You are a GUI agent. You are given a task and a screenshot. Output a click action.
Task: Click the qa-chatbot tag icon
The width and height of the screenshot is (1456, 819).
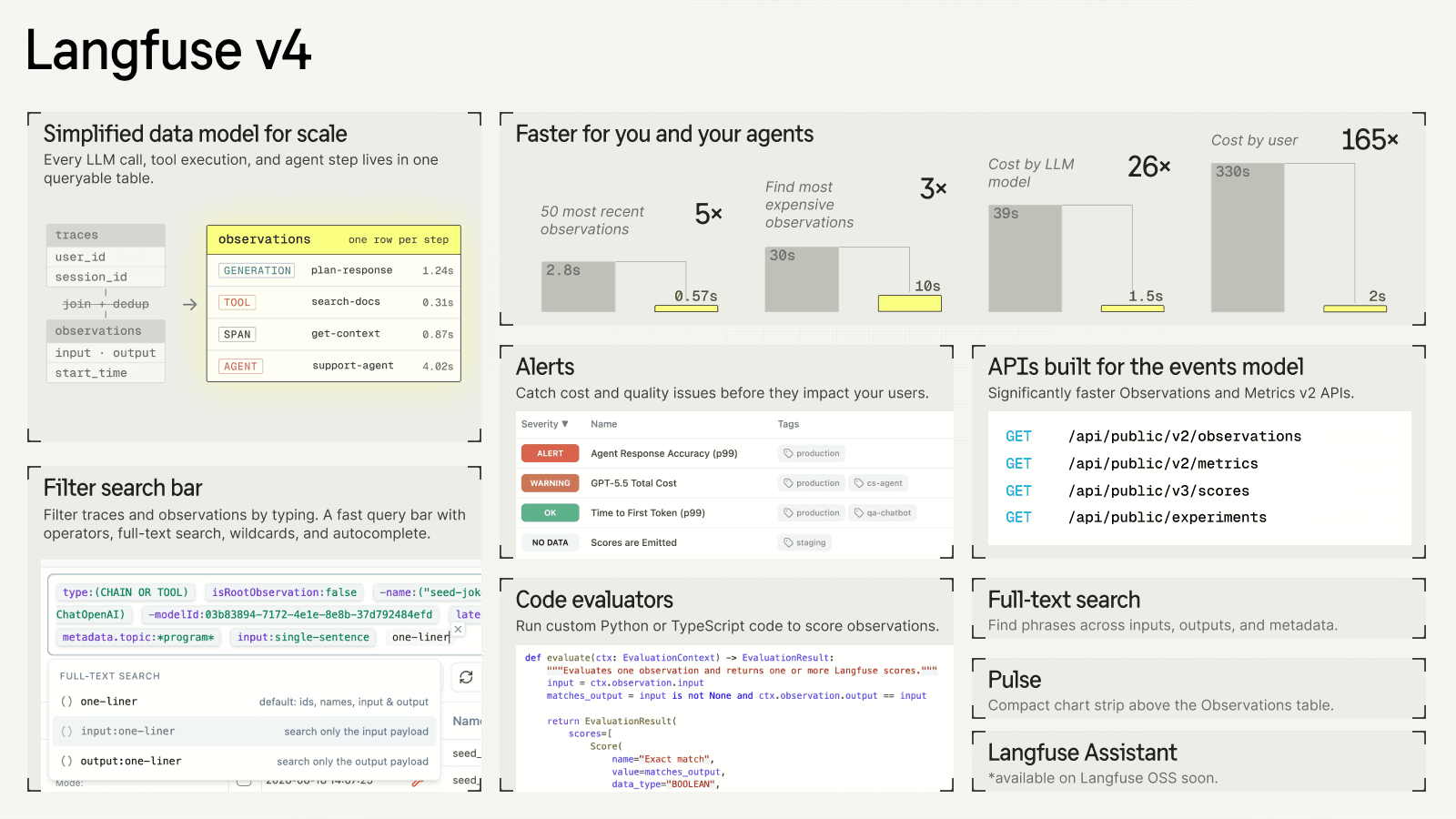(859, 513)
